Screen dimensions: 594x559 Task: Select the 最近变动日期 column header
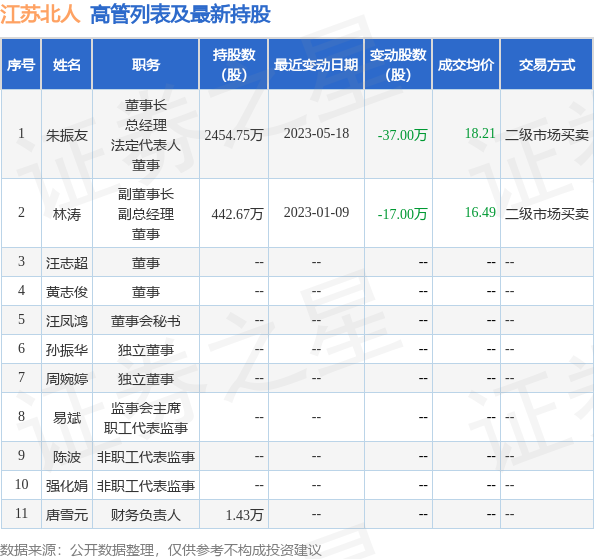click(x=316, y=65)
